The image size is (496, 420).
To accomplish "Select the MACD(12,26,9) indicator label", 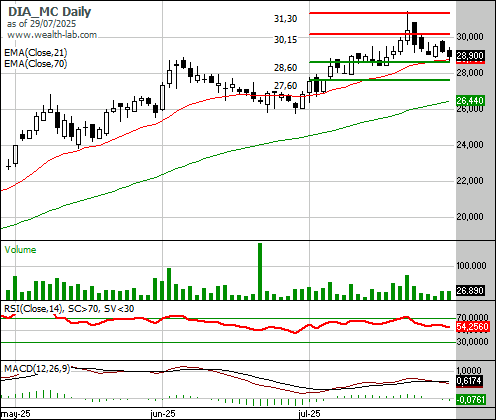I will click(37, 369).
